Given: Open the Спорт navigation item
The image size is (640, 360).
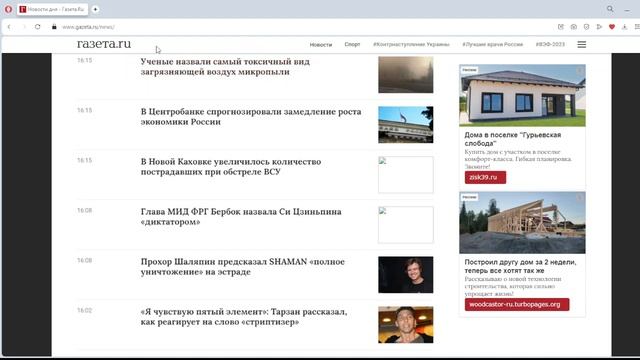Looking at the screenshot, I should (352, 44).
